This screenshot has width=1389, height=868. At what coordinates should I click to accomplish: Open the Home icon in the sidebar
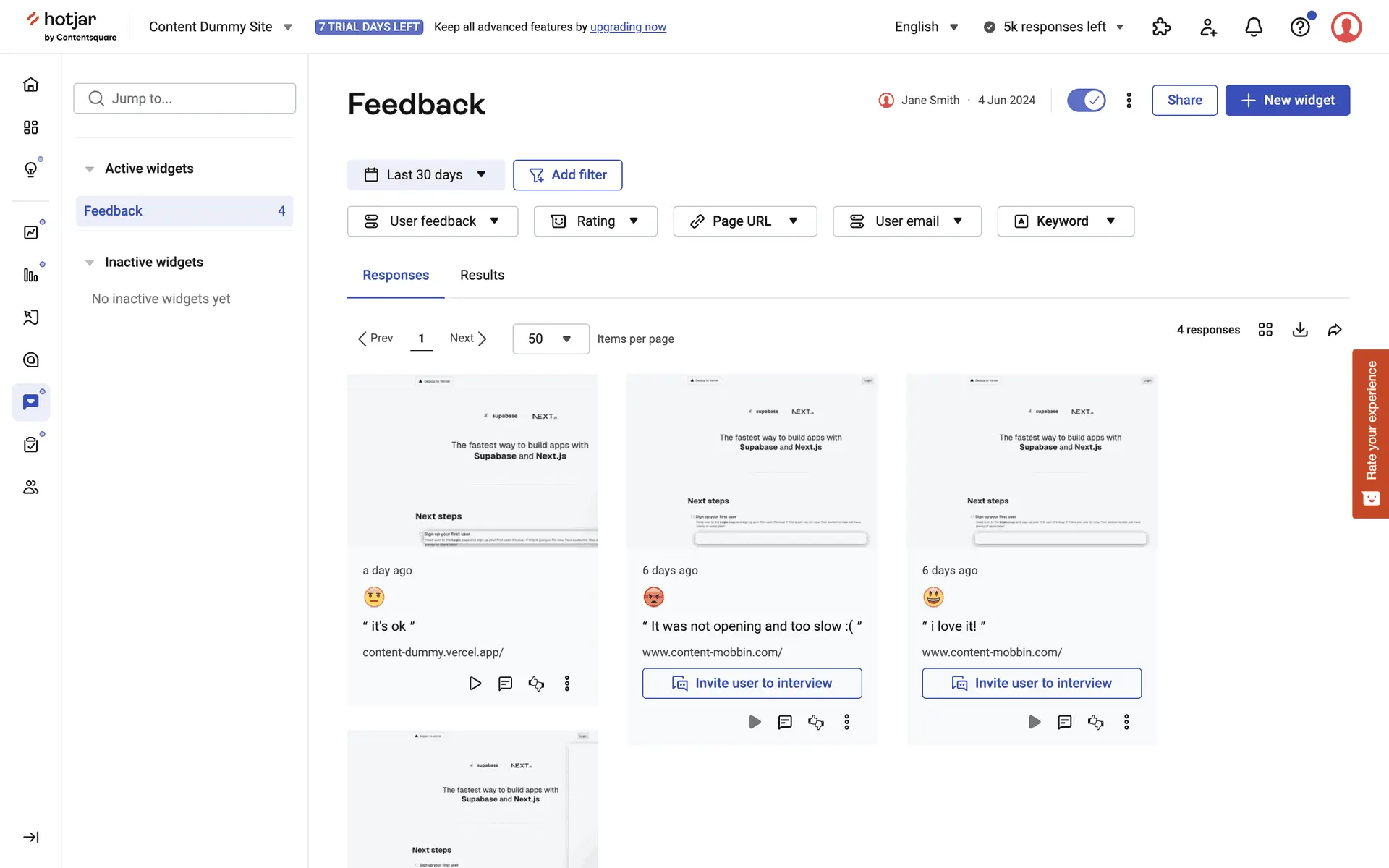point(30,85)
